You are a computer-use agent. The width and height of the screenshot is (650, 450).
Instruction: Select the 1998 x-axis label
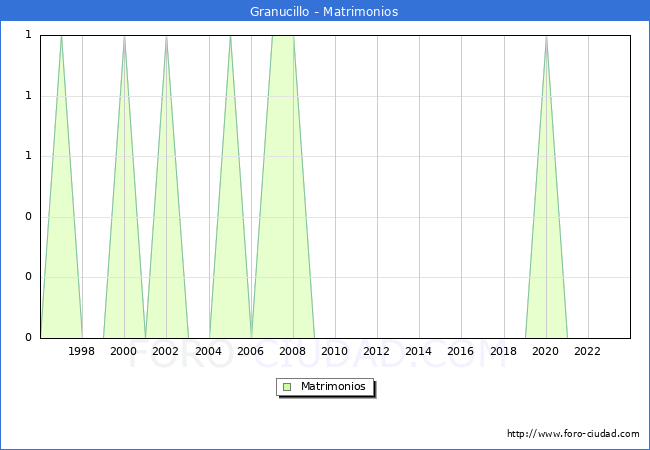pos(81,351)
